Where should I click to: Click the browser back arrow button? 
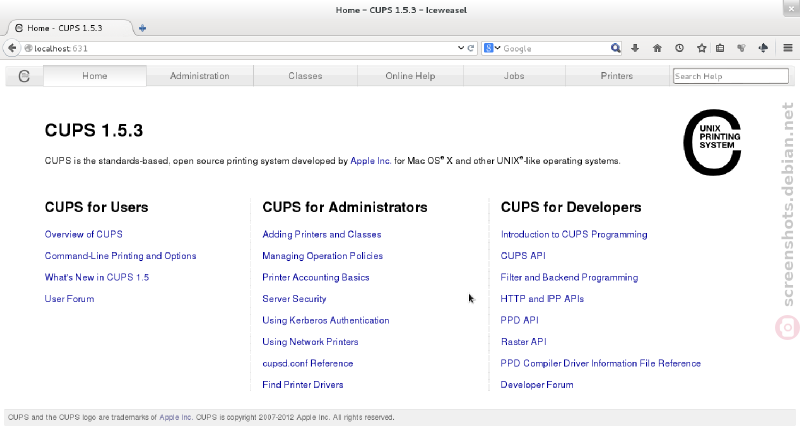[x=12, y=48]
